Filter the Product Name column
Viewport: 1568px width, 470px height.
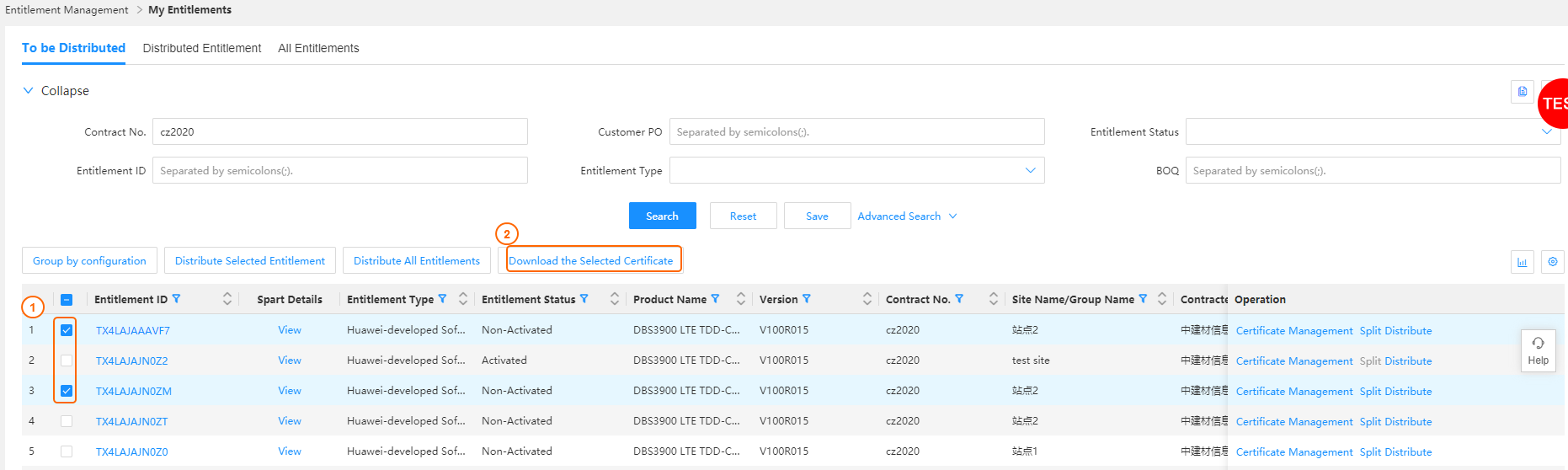(x=715, y=299)
